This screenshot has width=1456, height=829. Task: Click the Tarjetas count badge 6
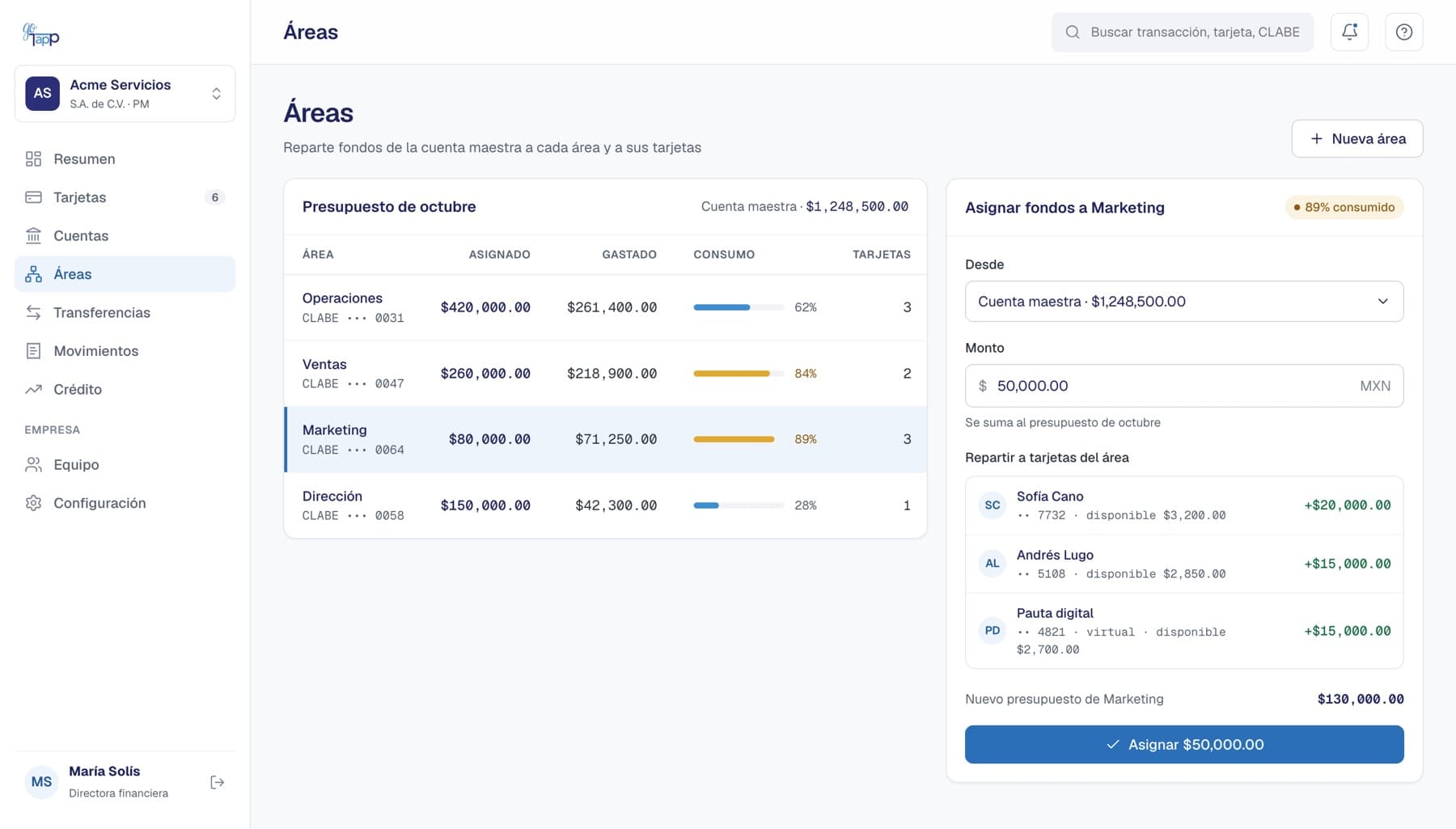[214, 197]
